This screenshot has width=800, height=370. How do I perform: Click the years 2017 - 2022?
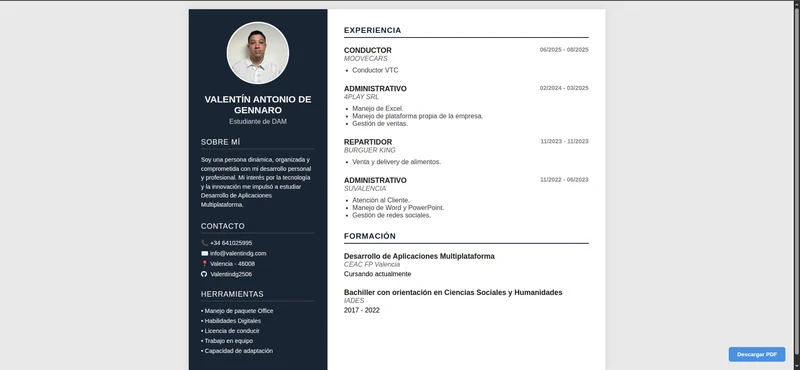click(x=362, y=310)
